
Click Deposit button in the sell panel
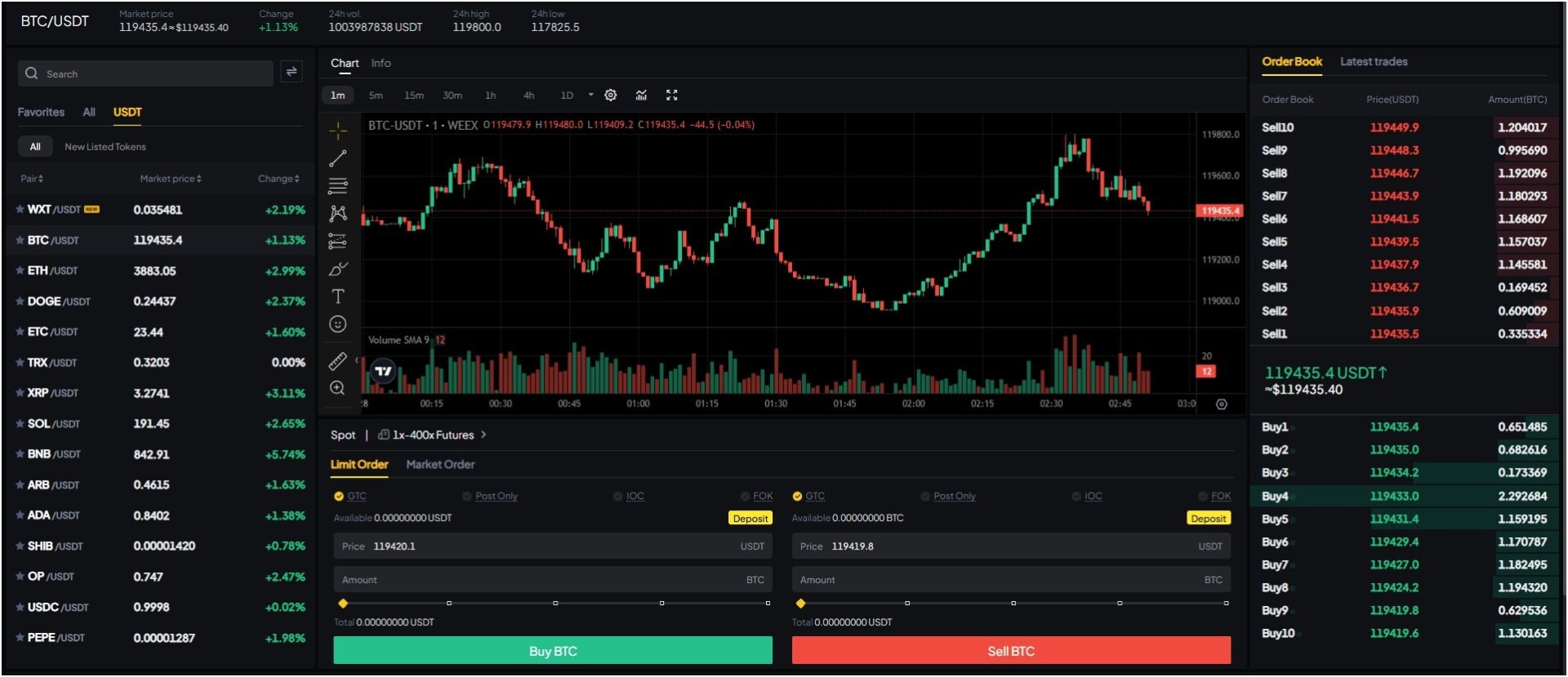1208,519
